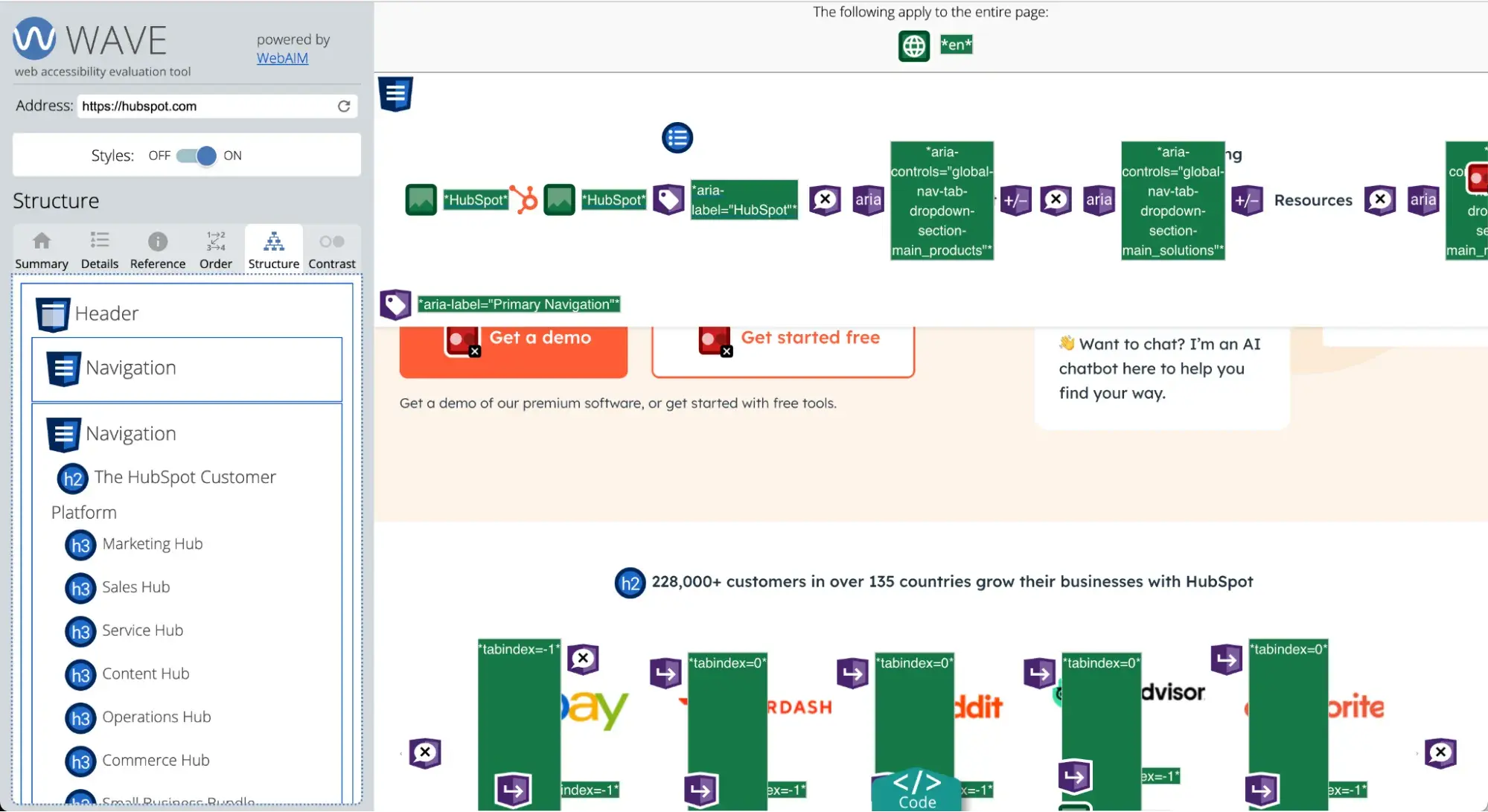Click Get started free button on page
Screen dimensions: 1488x812
[810, 337]
